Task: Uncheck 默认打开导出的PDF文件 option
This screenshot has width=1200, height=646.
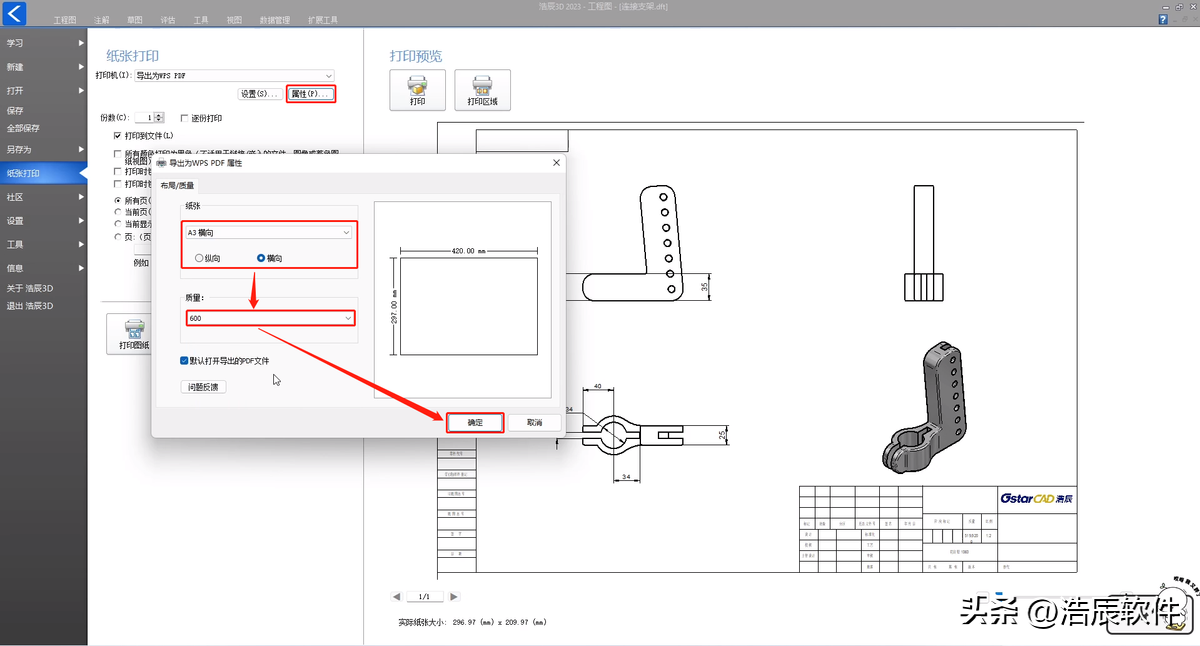Action: [x=184, y=360]
